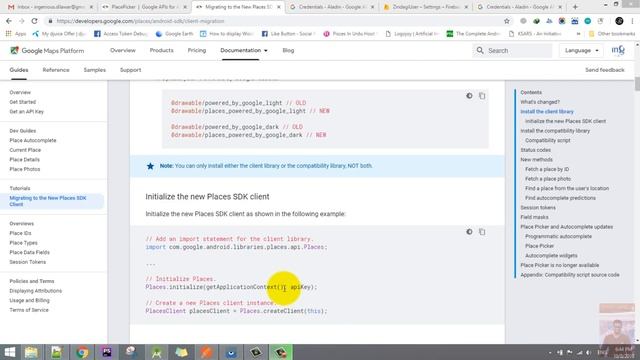This screenshot has width=640, height=360.
Task: Click Send feedback link
Action: point(604,70)
